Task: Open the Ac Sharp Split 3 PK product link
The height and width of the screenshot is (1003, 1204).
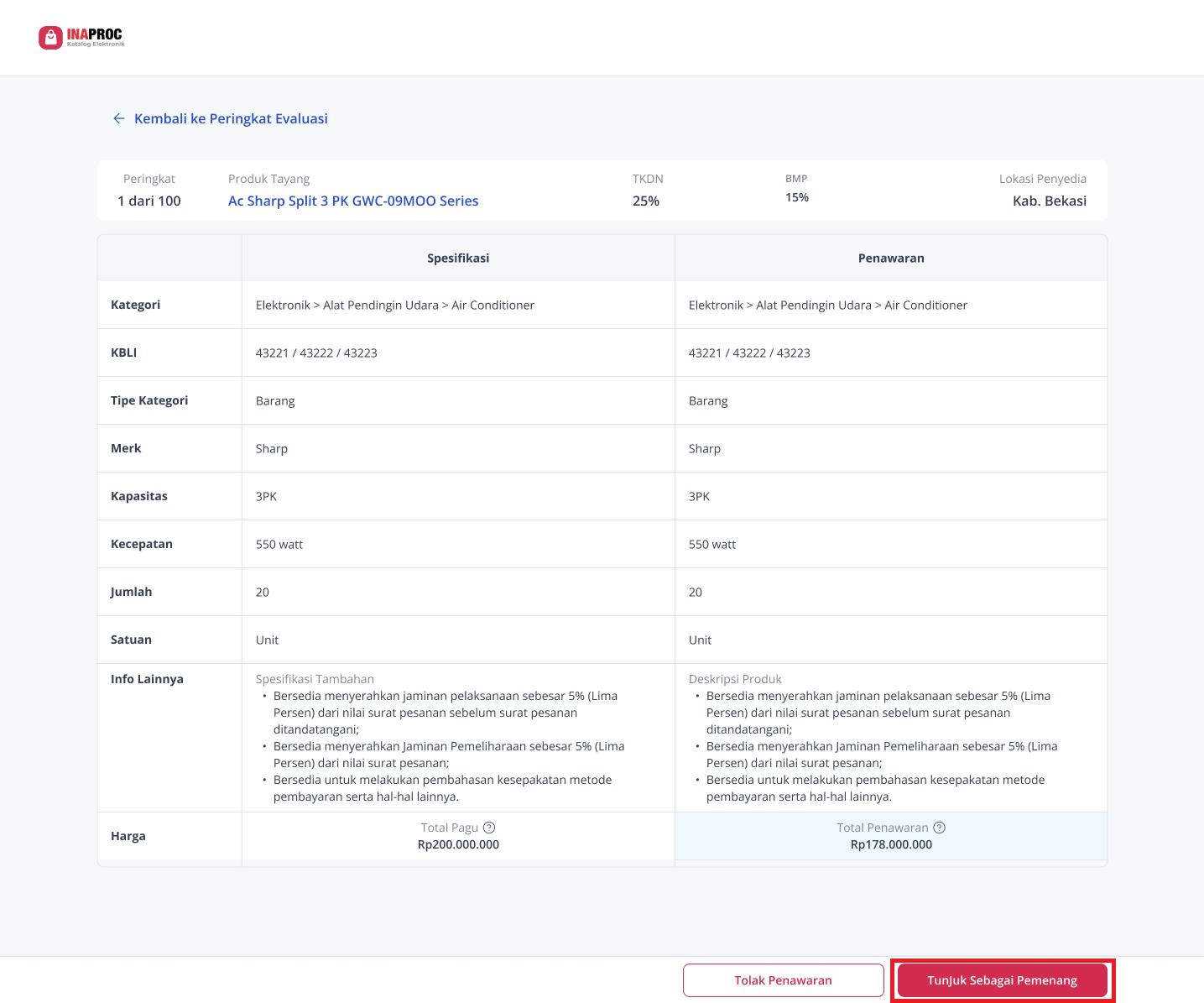Action: click(353, 201)
